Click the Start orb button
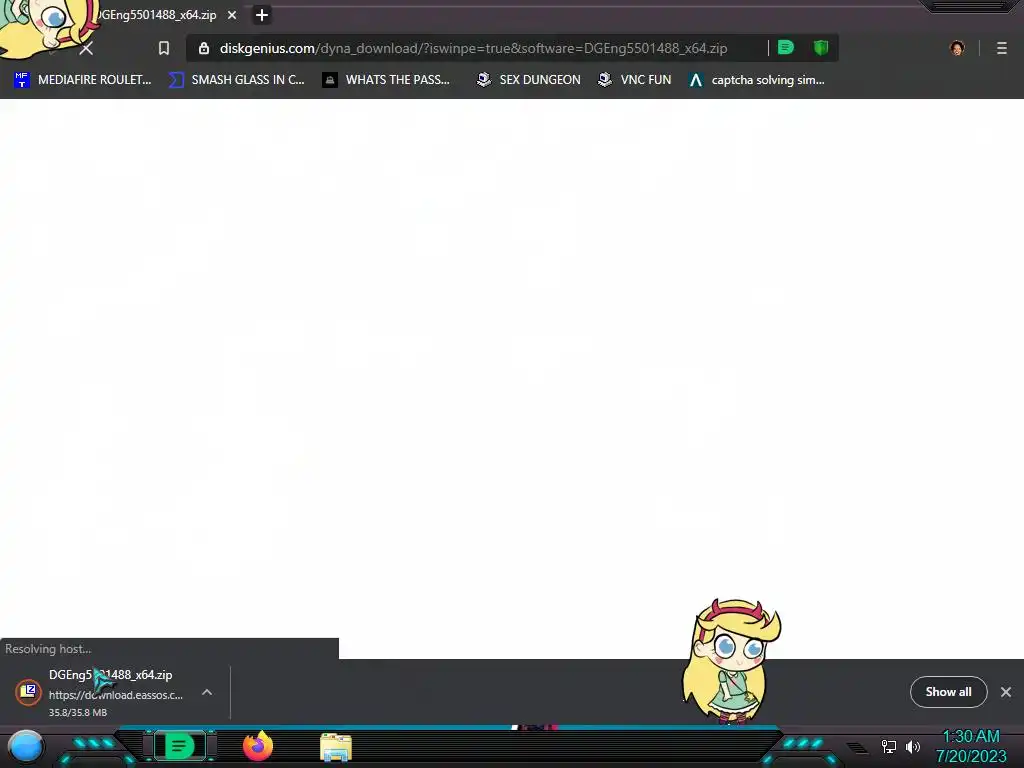Viewport: 1024px width, 768px height. [26, 746]
